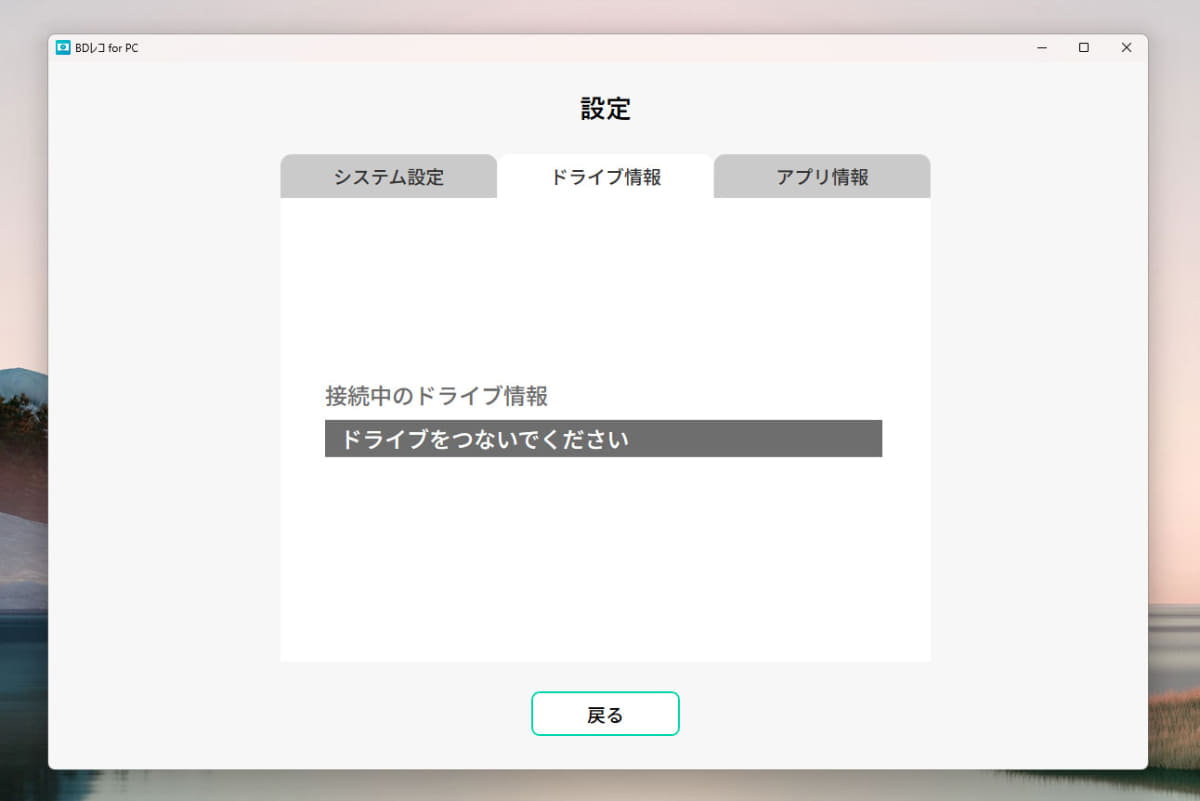Click the desktop wallpaper right of the window
Viewport: 1200px width, 801px height.
(1178, 400)
